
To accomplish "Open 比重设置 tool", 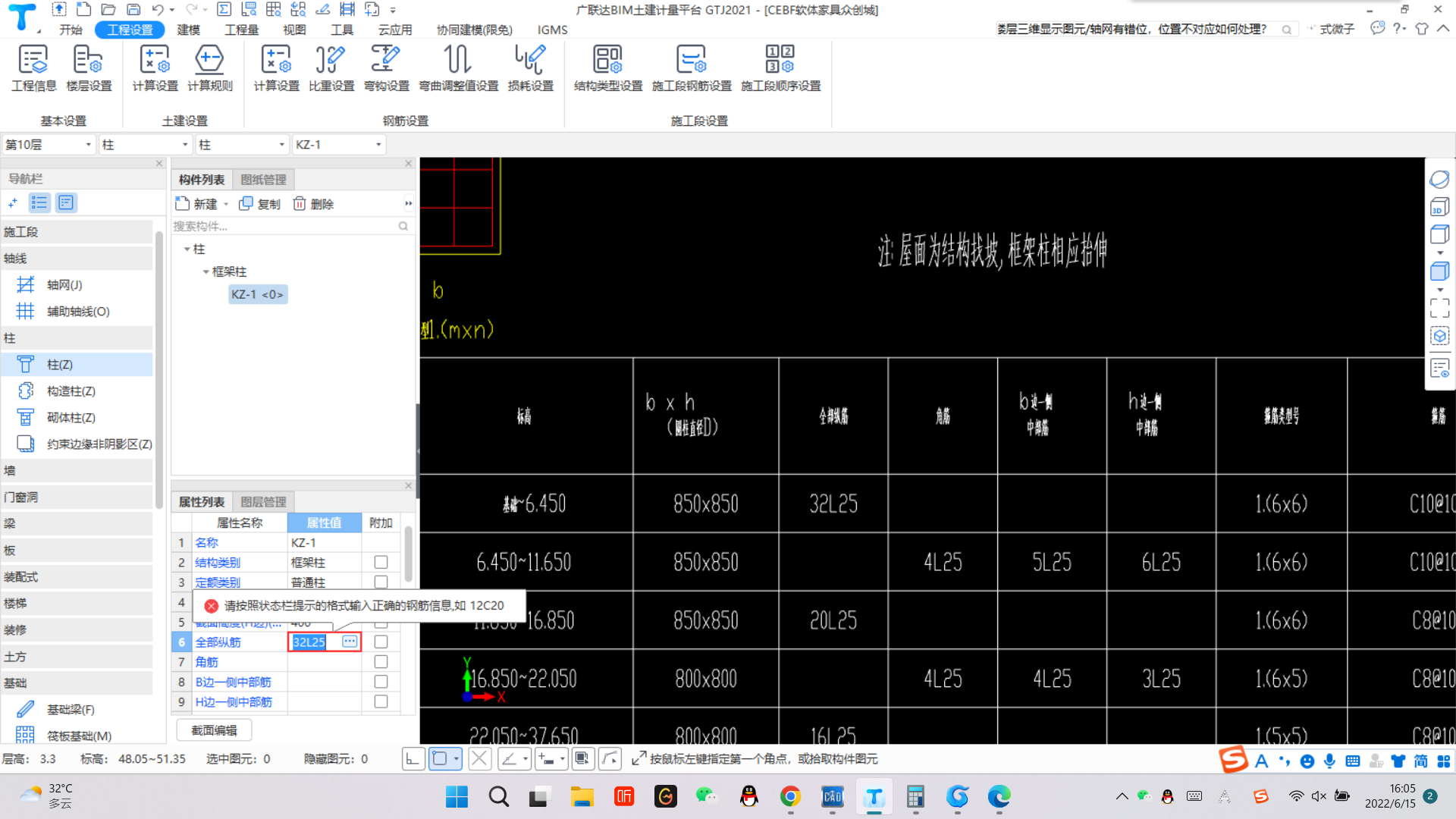I will pyautogui.click(x=331, y=68).
